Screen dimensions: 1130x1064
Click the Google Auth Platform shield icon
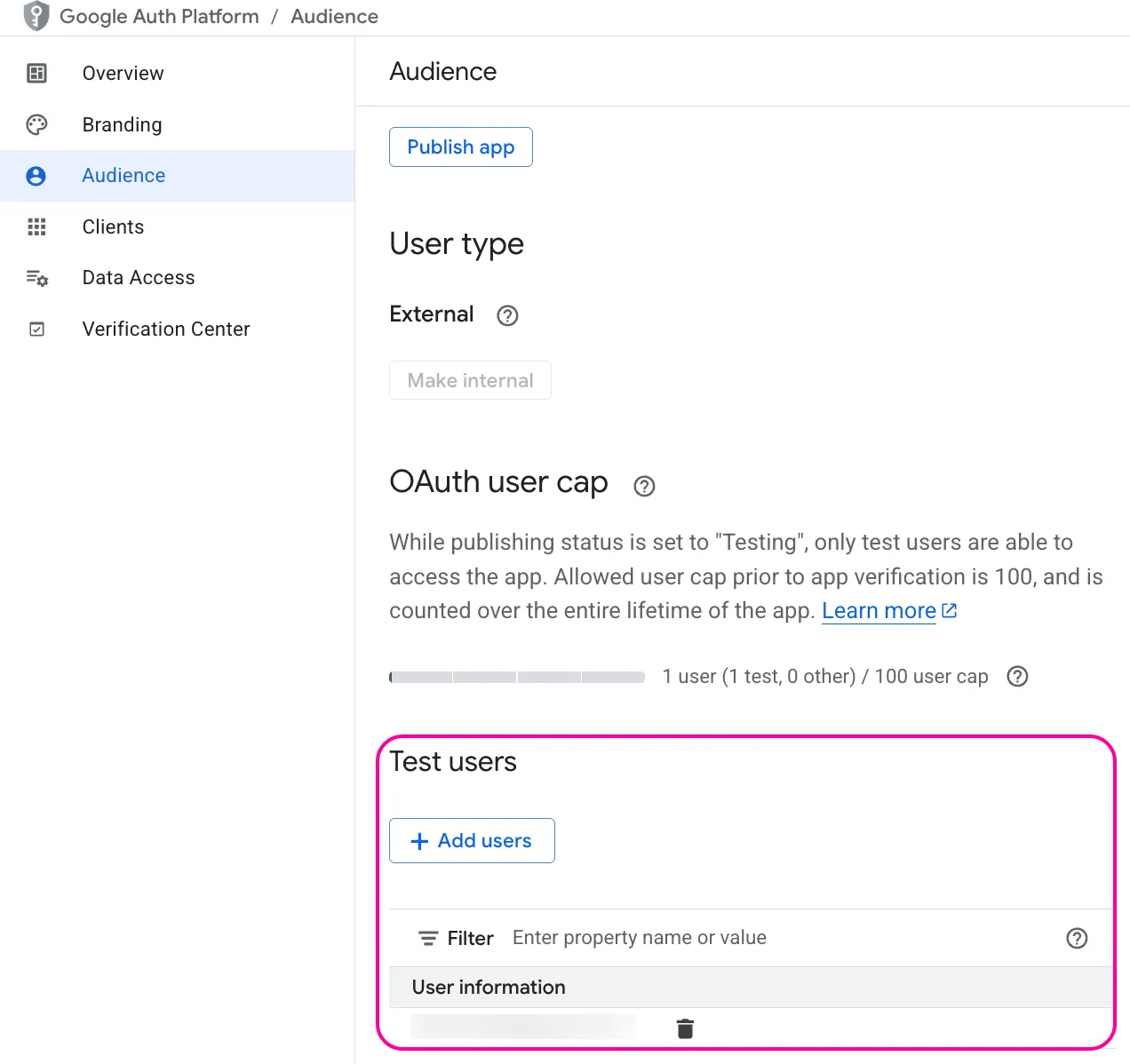(x=36, y=16)
